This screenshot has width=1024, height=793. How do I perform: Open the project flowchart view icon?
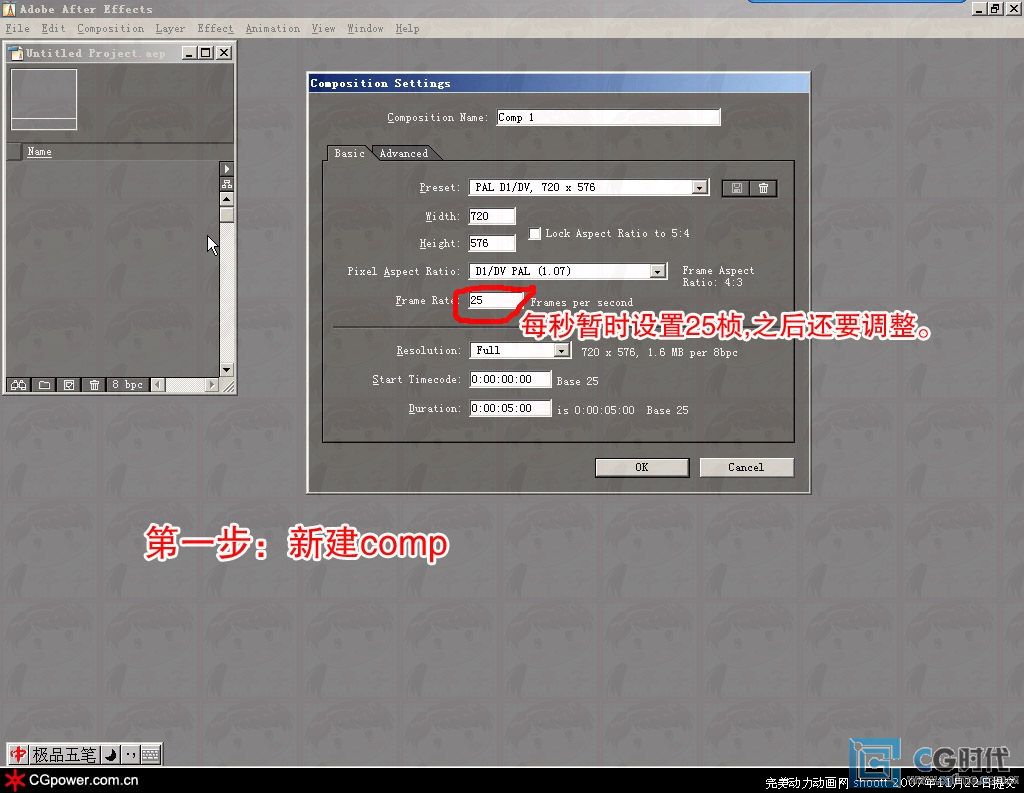pyautogui.click(x=227, y=184)
